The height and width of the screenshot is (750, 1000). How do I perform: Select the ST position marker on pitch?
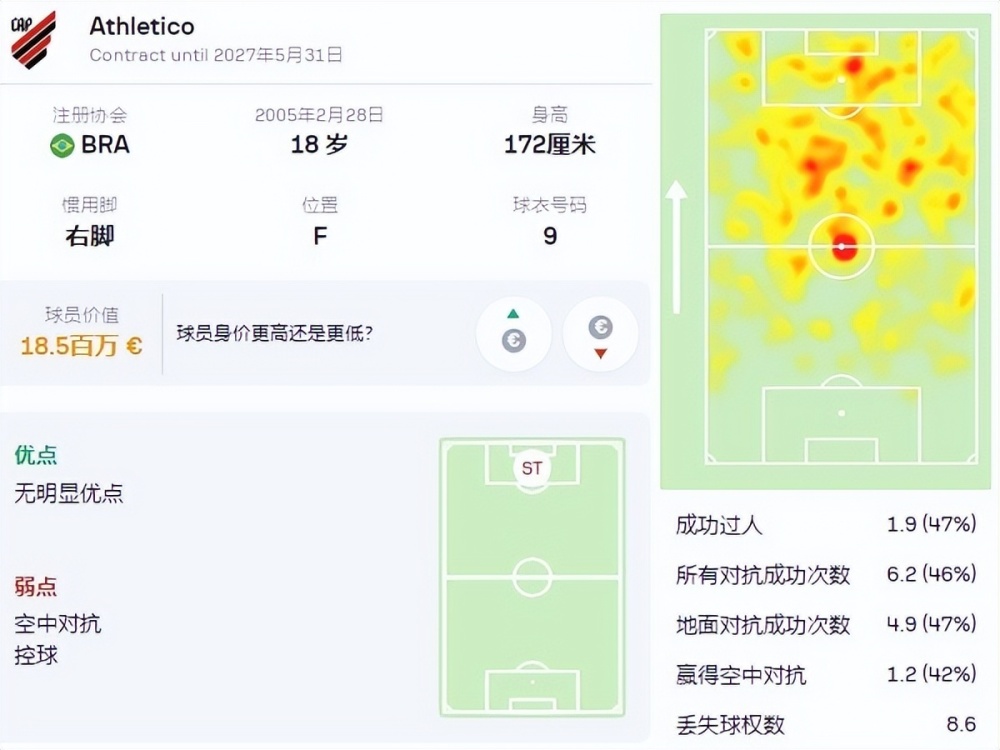click(x=532, y=468)
